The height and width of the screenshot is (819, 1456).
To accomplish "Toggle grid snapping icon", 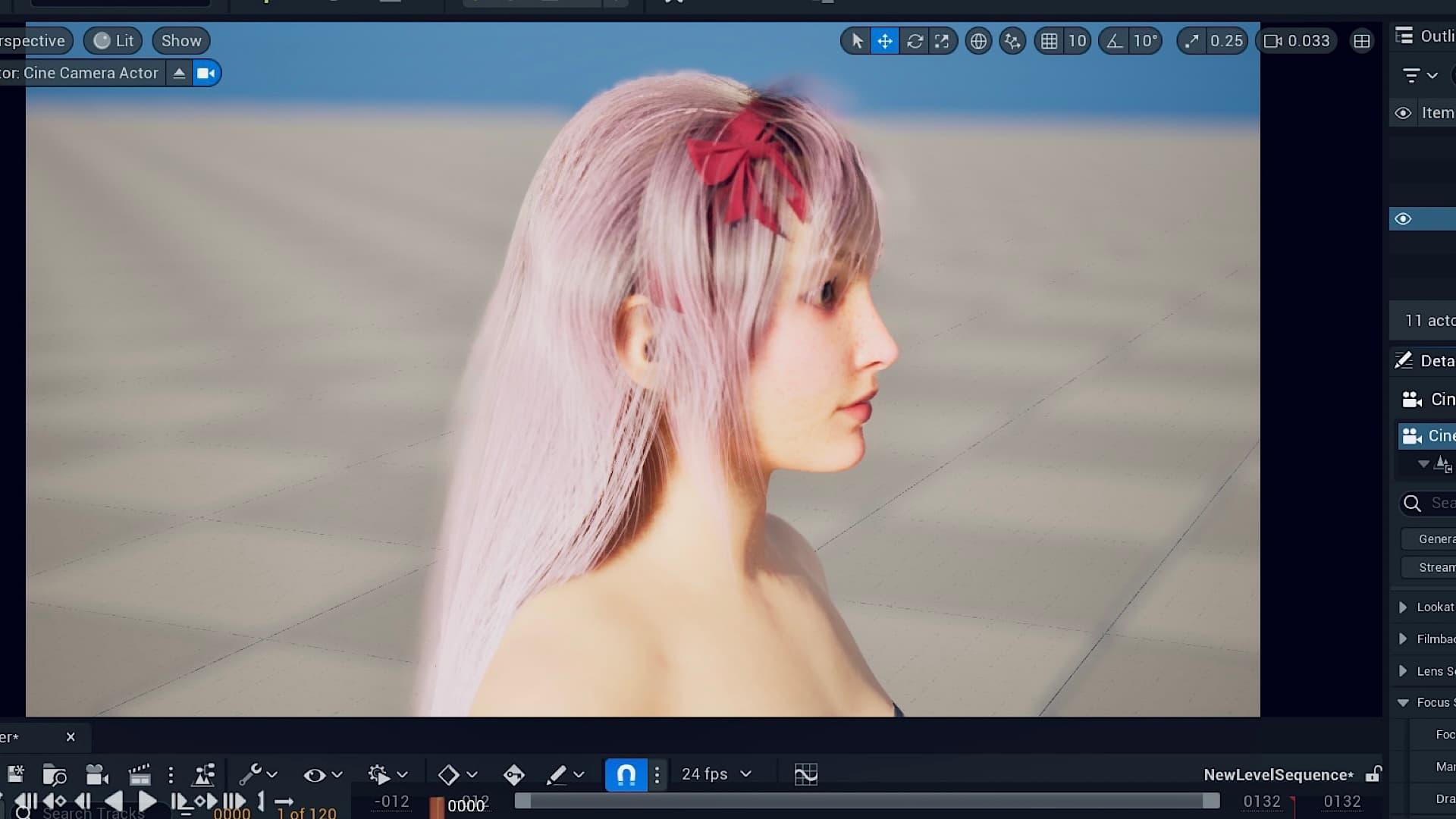I will coord(1050,41).
